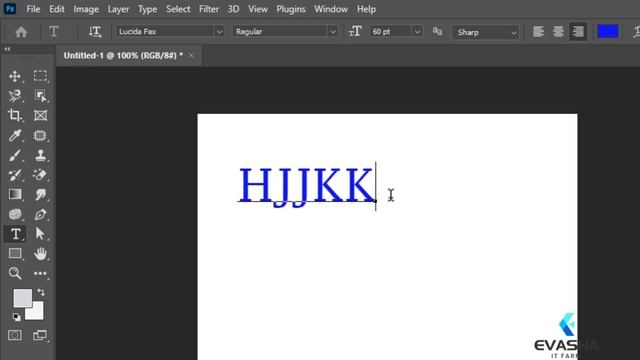This screenshot has width=640, height=360.
Task: Align text left
Action: pos(538,31)
